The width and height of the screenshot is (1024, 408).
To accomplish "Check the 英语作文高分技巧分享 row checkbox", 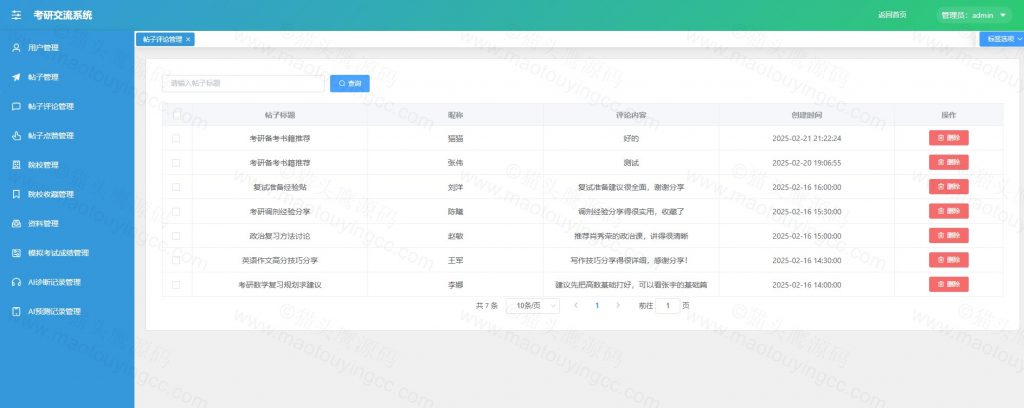I will click(176, 260).
